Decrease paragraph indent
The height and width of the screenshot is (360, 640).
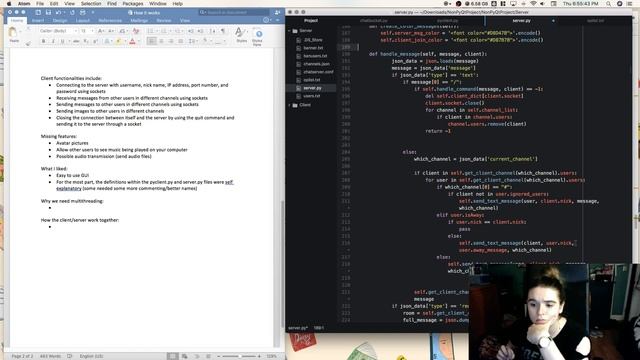191,31
